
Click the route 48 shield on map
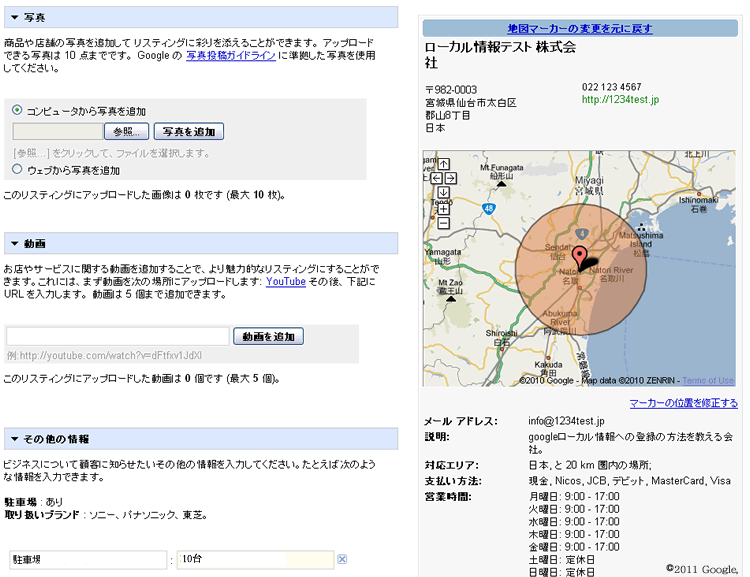pyautogui.click(x=488, y=209)
